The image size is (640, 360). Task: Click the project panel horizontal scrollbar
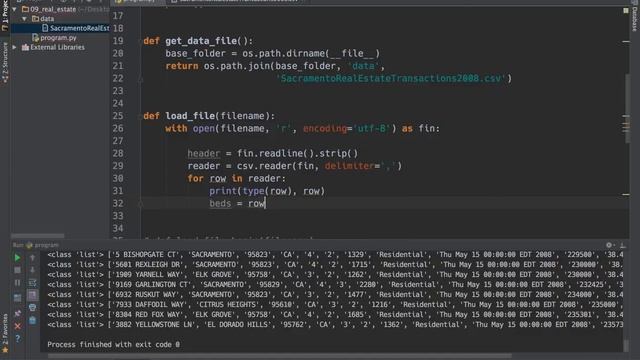(x=38, y=236)
